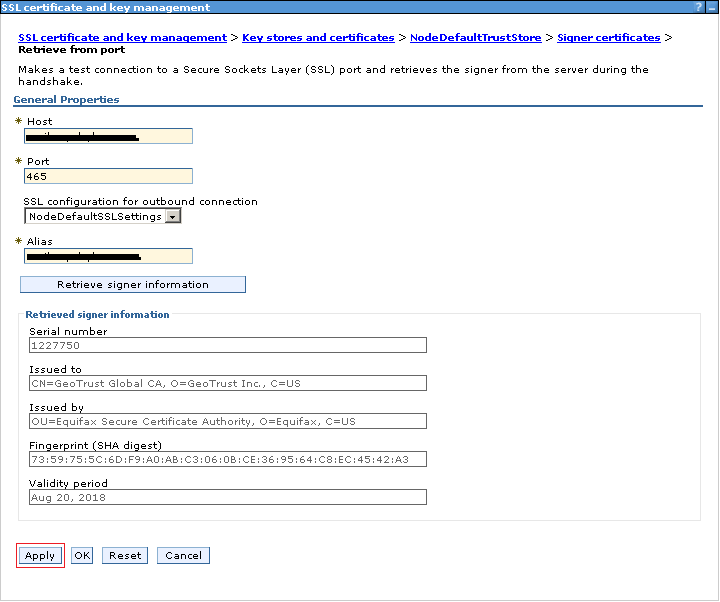
Task: Select the Serial number field
Action: pyautogui.click(x=227, y=345)
